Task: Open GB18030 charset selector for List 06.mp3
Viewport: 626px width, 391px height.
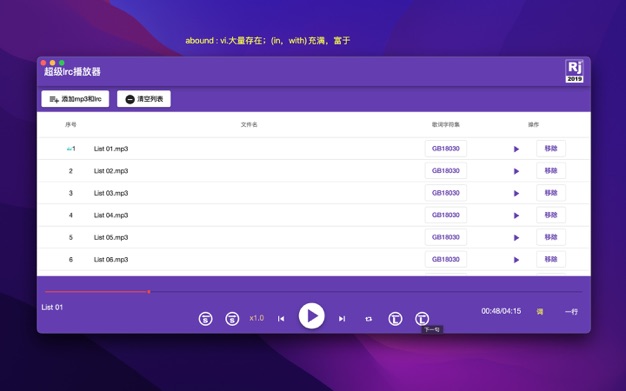Action: (x=446, y=259)
